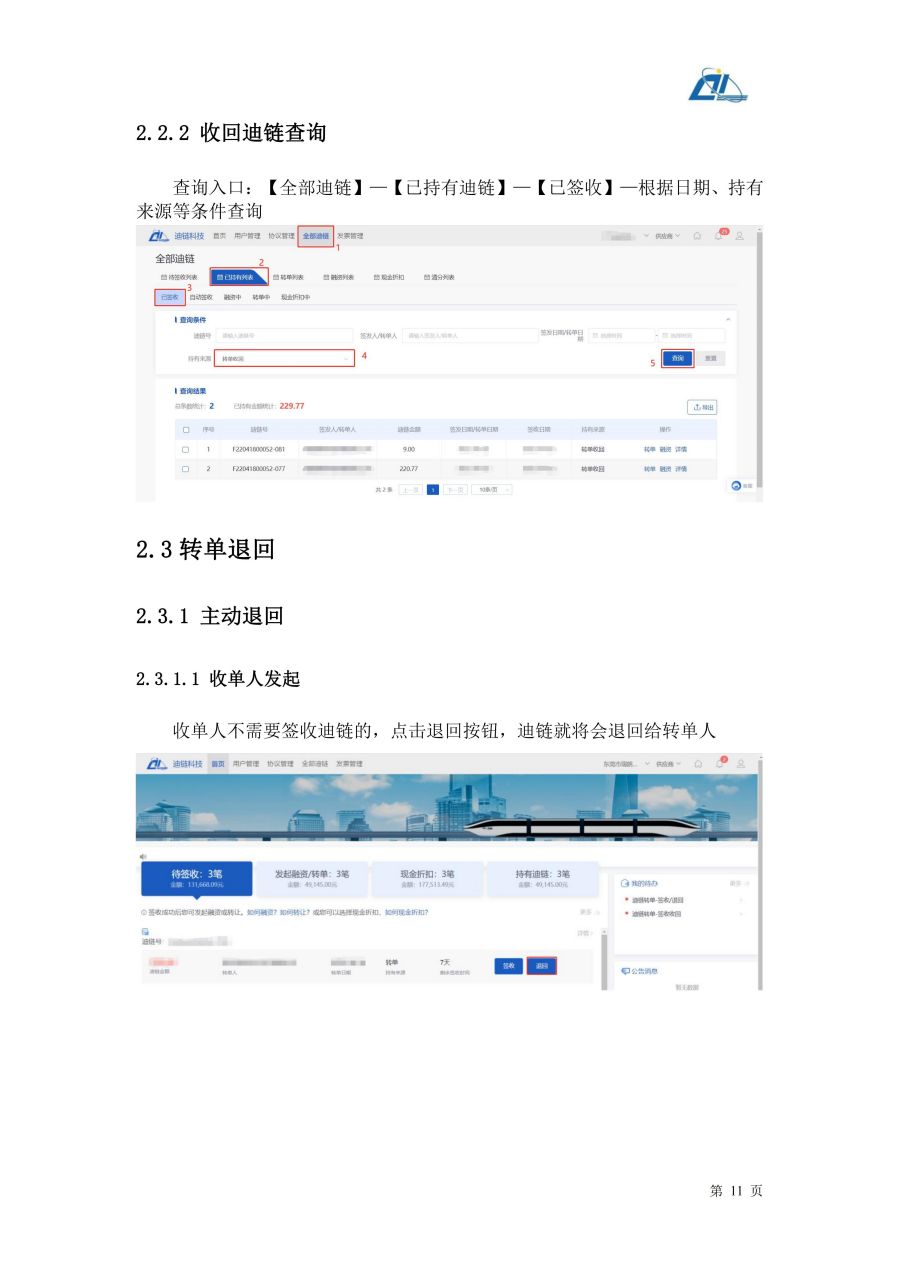This screenshot has width=900, height=1272.
Task: Click 迪链科技 logo on 全部迪链 page
Action: [175, 236]
